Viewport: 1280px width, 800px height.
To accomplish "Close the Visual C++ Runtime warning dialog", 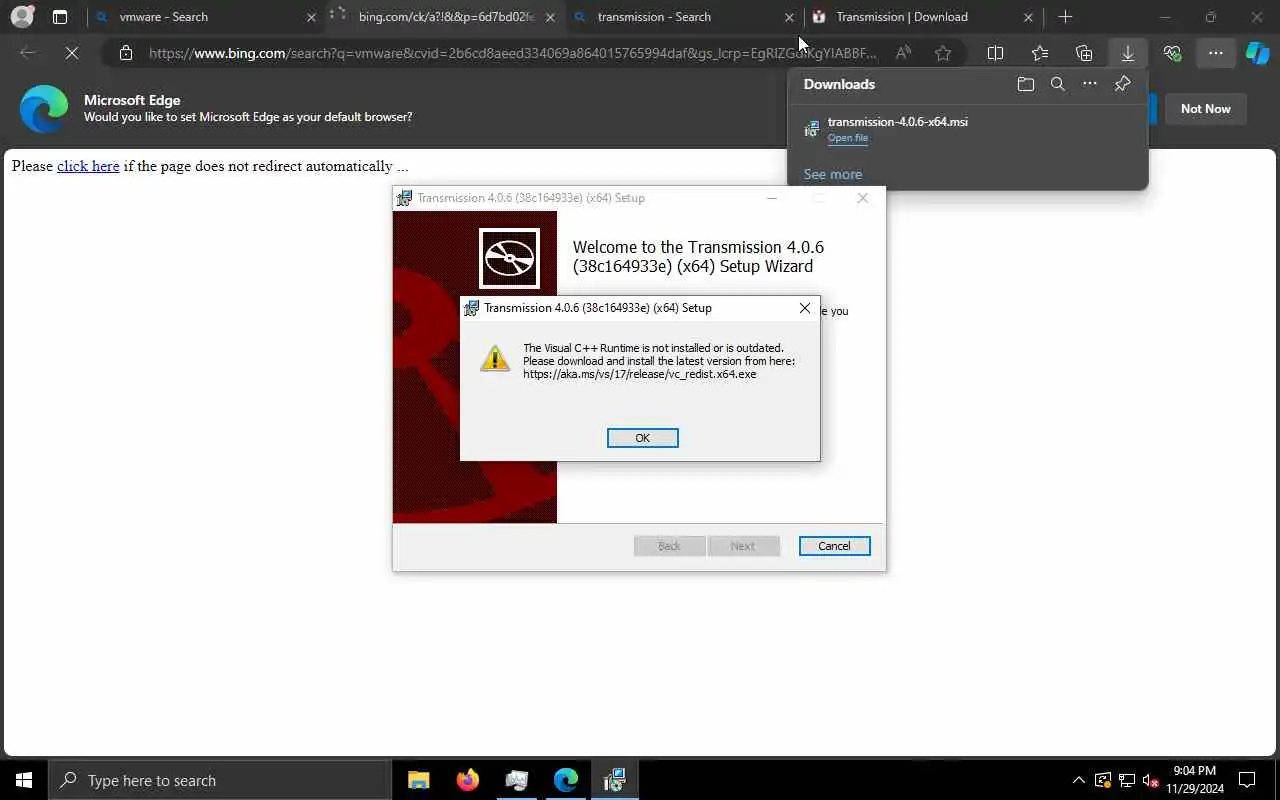I will pos(805,308).
